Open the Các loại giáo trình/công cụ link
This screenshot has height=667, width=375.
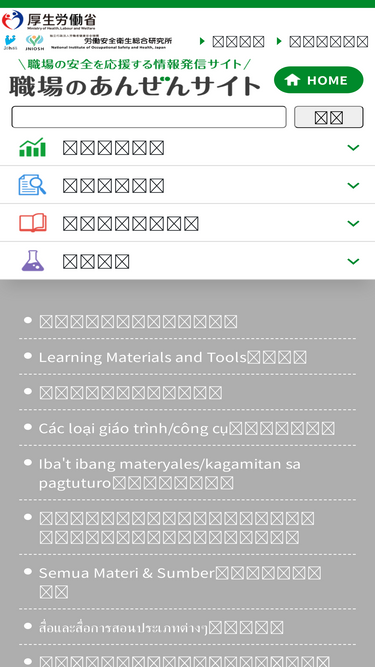[x=187, y=429]
